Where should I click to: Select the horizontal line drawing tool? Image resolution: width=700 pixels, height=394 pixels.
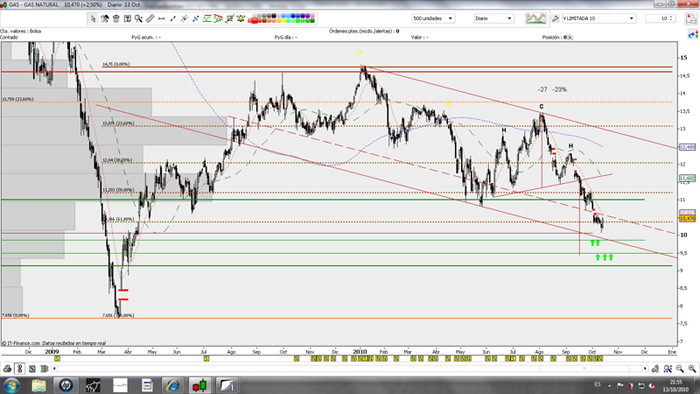[162, 19]
